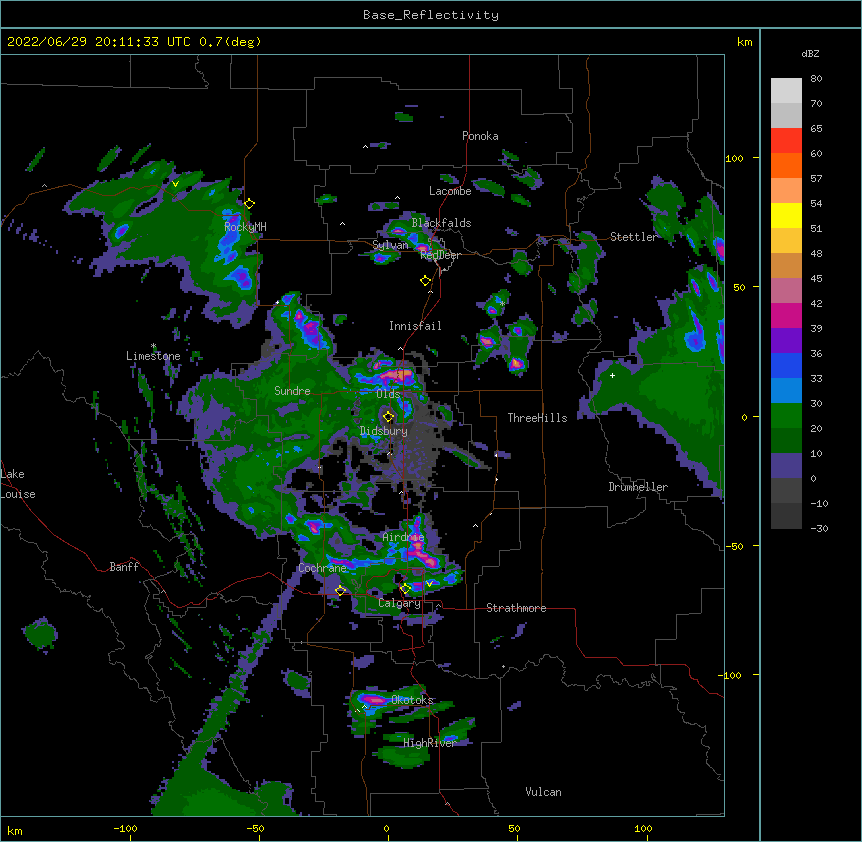Click the Limestone label
The height and width of the screenshot is (842, 862).
point(153,356)
